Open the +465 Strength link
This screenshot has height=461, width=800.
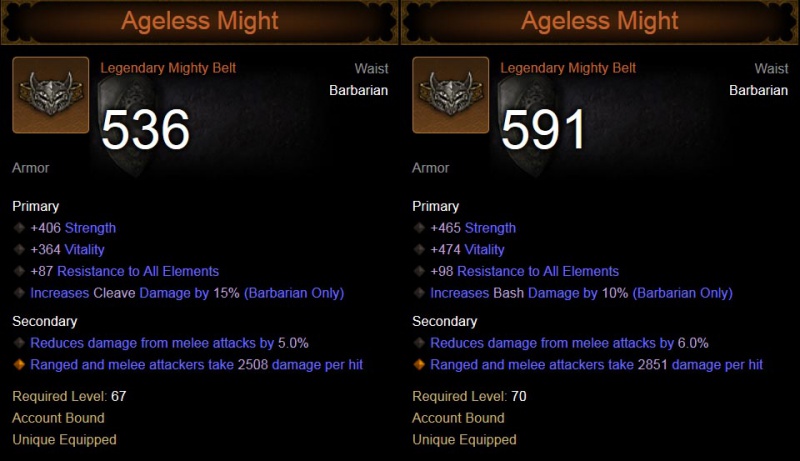(x=473, y=228)
